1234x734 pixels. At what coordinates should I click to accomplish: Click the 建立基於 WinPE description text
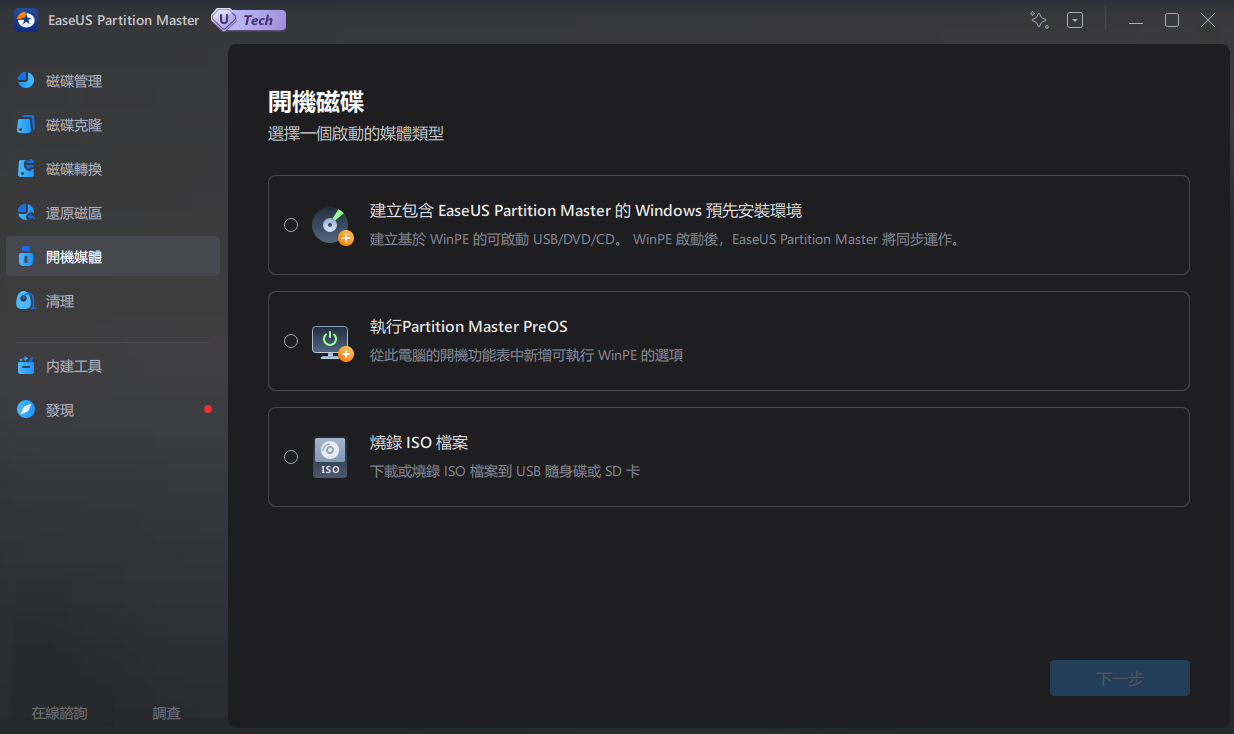click(667, 240)
